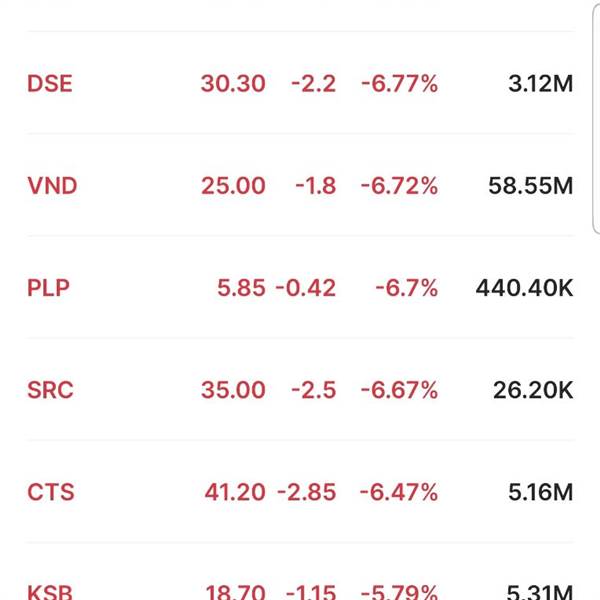Click VND volume 58.55M

coord(531,186)
